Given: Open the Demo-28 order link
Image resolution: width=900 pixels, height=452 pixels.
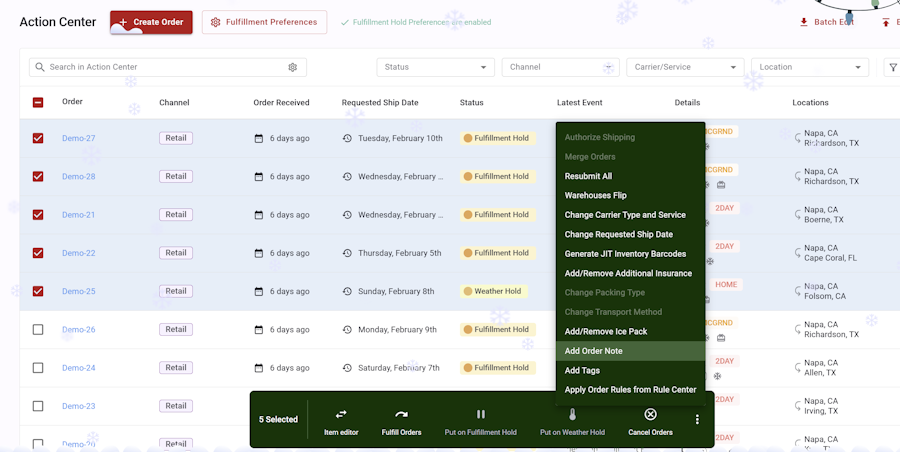Looking at the screenshot, I should click(79, 177).
